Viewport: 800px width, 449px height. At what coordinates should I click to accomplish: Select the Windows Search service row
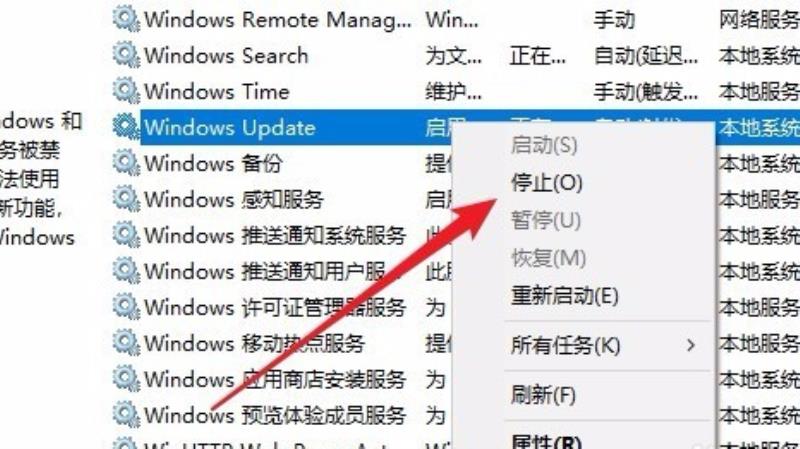[456, 55]
